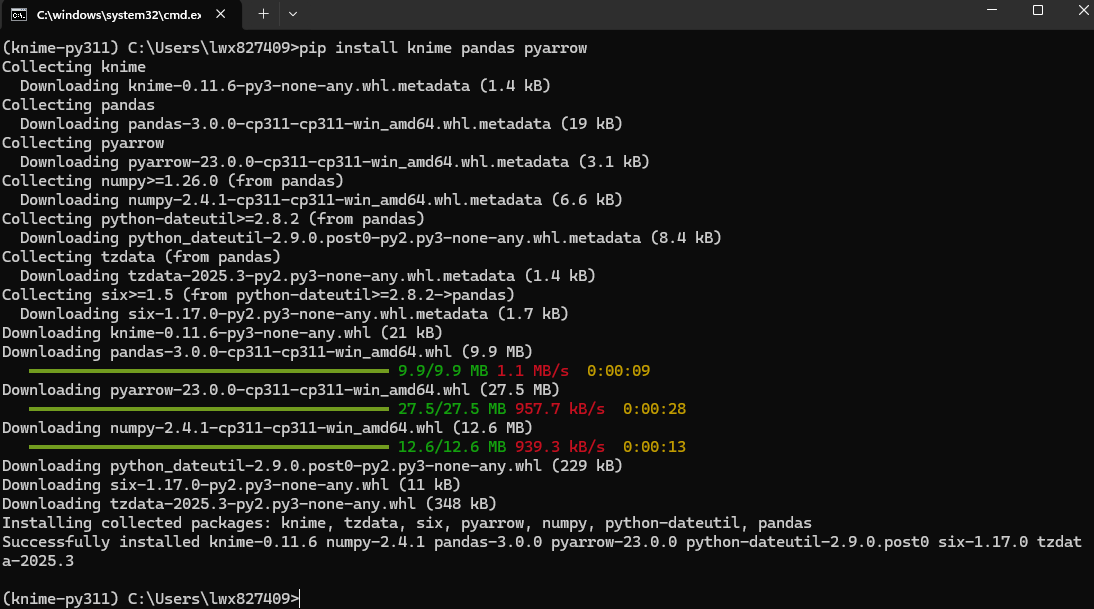Expand the new tab profile dropdown chevron
The image size is (1094, 609).
click(293, 14)
